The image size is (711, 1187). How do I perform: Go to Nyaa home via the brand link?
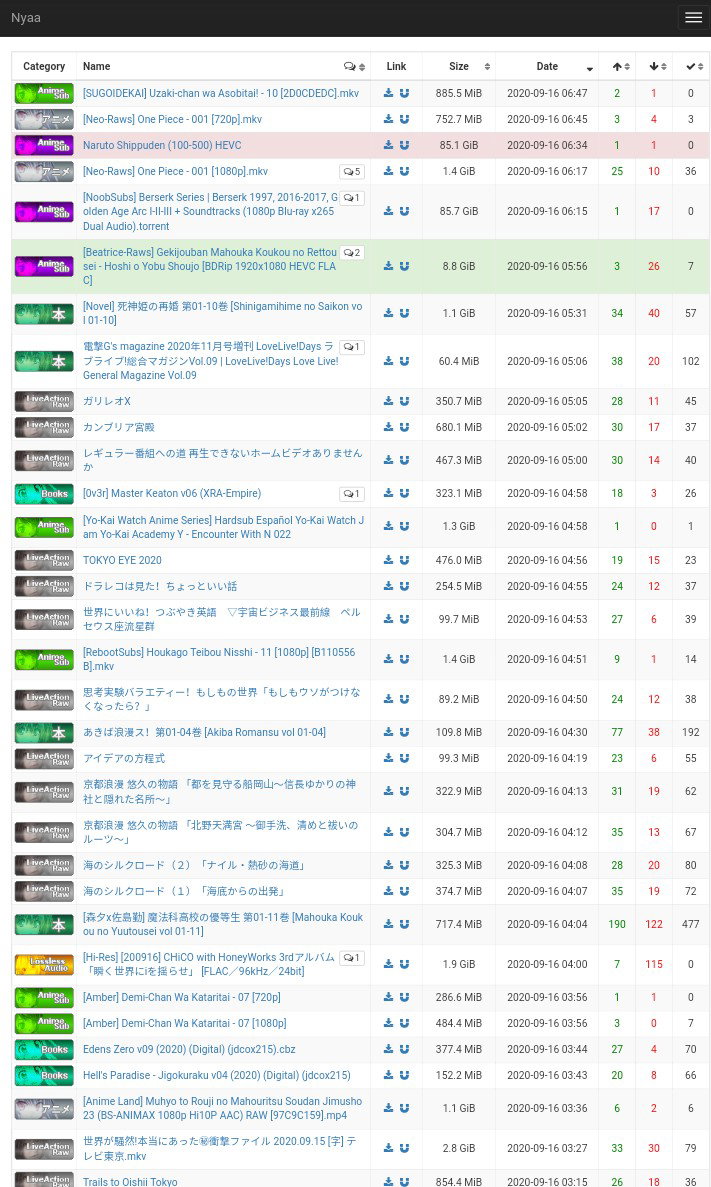26,17
